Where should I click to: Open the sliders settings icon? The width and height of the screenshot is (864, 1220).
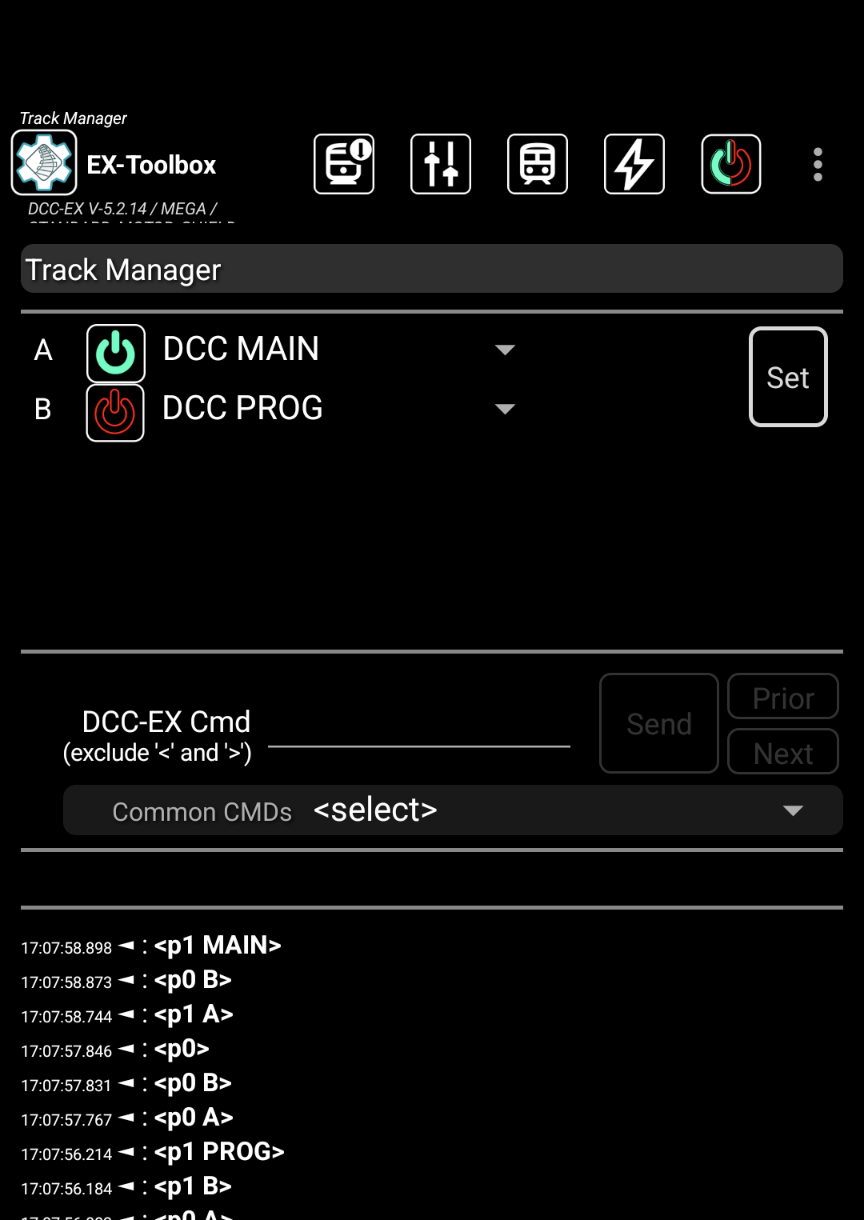(441, 164)
